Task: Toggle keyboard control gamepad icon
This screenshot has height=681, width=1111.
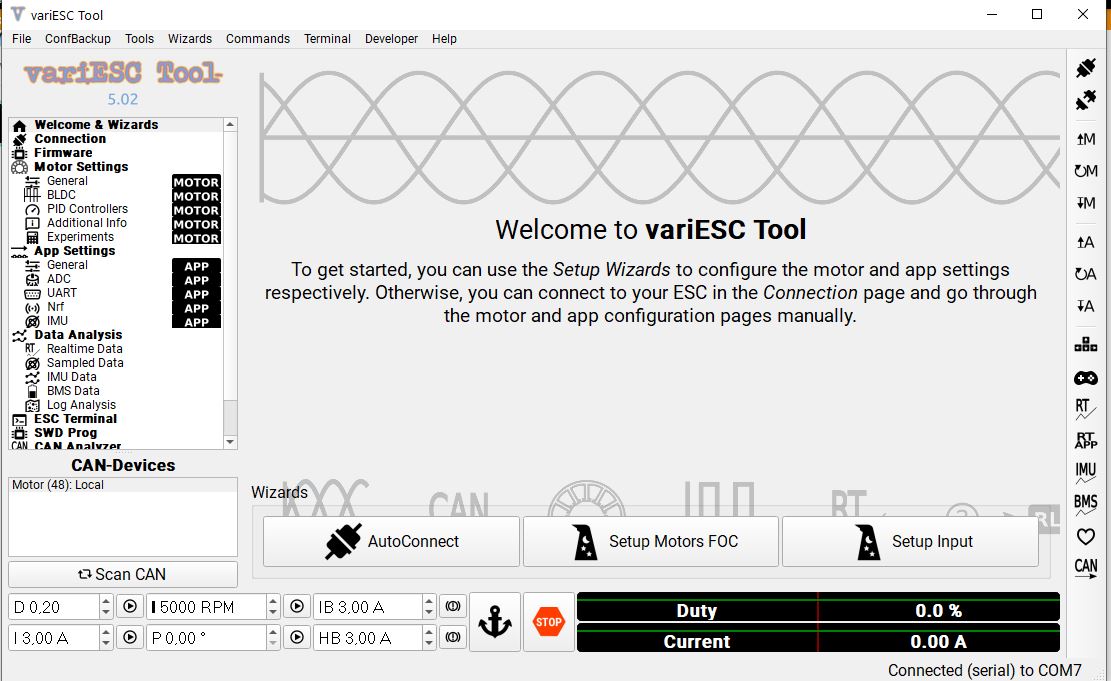Action: click(x=1085, y=378)
